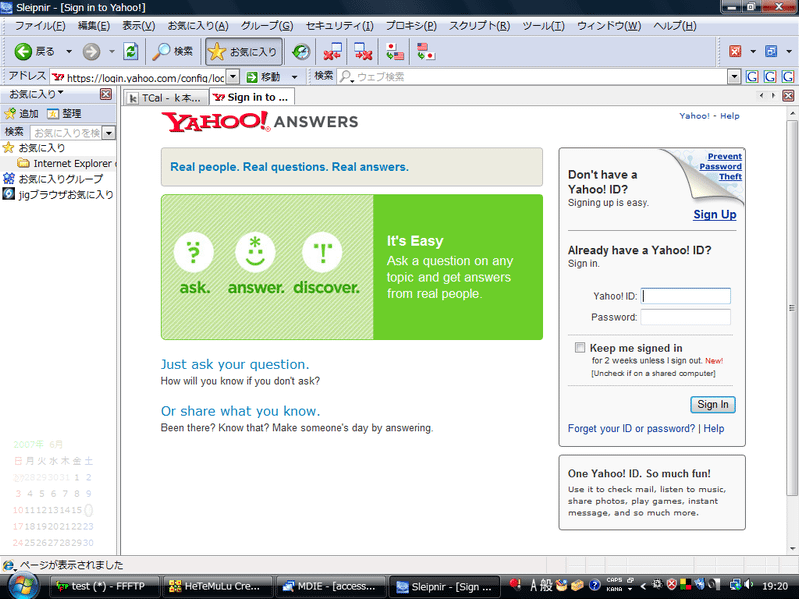Open the ファイル(F) menu
Image resolution: width=799 pixels, height=599 pixels.
click(x=40, y=25)
